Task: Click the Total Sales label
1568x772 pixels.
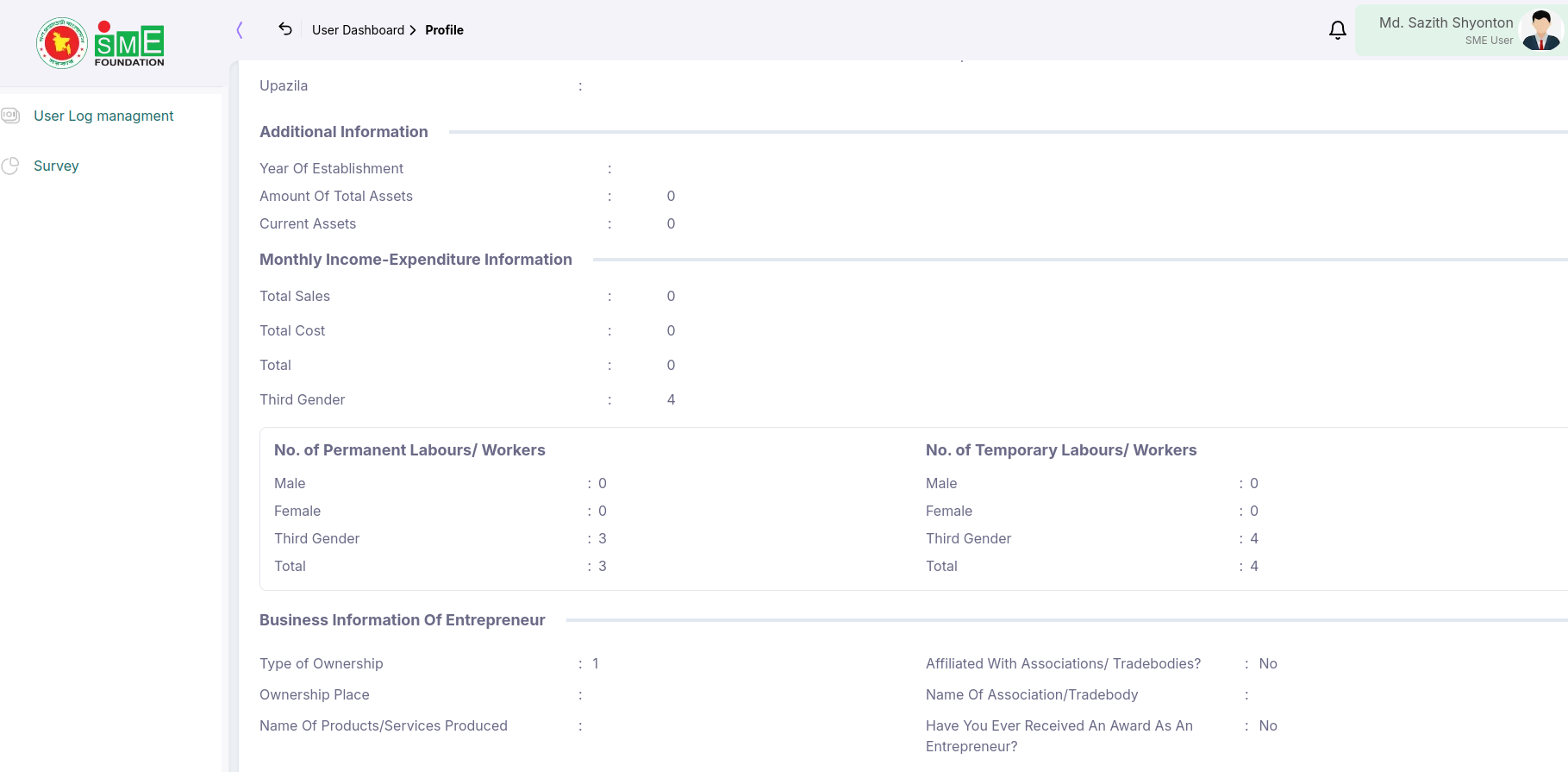Action: point(295,296)
